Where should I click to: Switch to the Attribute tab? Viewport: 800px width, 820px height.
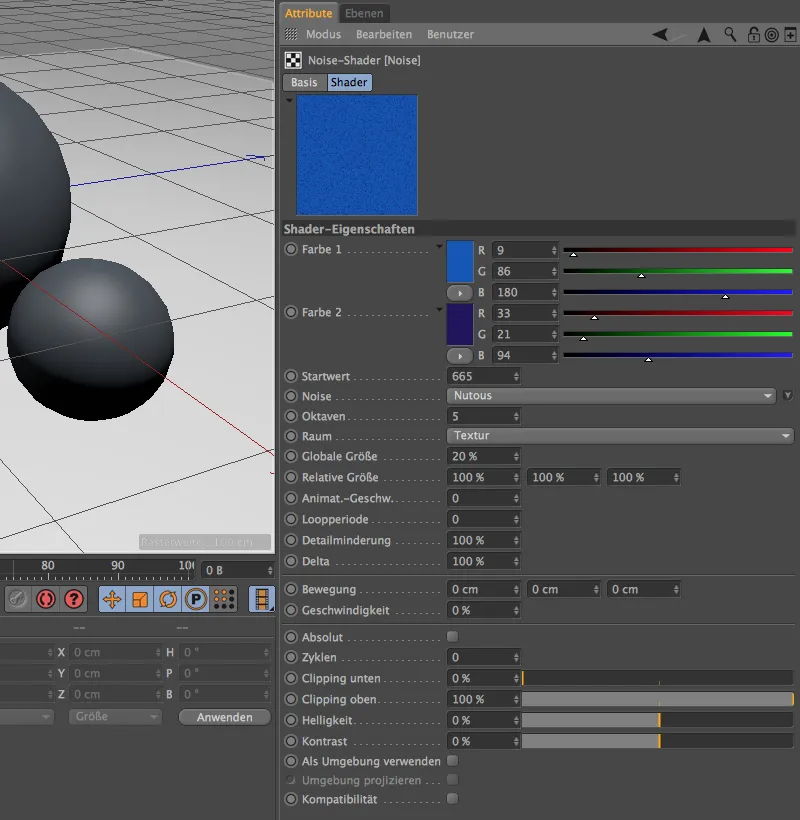click(308, 13)
